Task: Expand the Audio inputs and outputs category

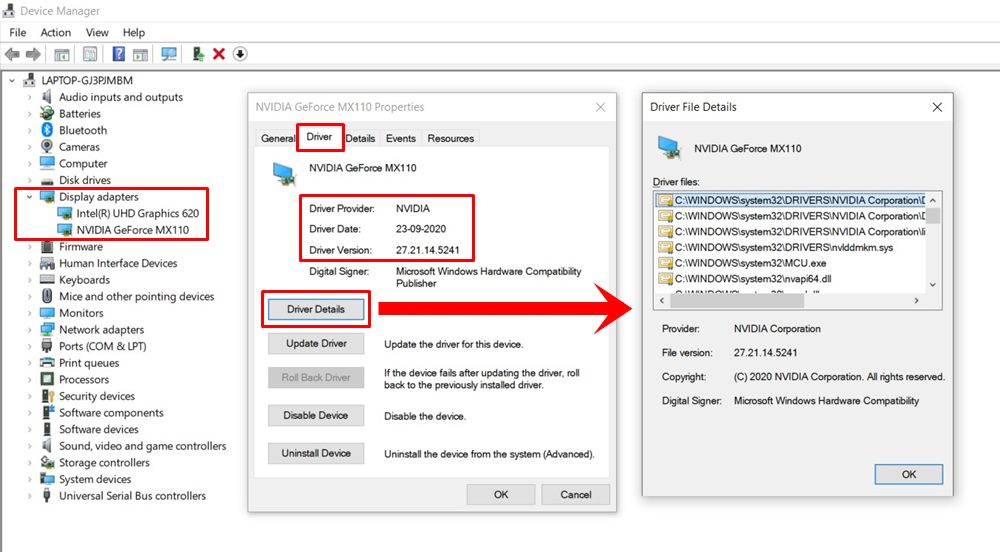Action: [29, 97]
